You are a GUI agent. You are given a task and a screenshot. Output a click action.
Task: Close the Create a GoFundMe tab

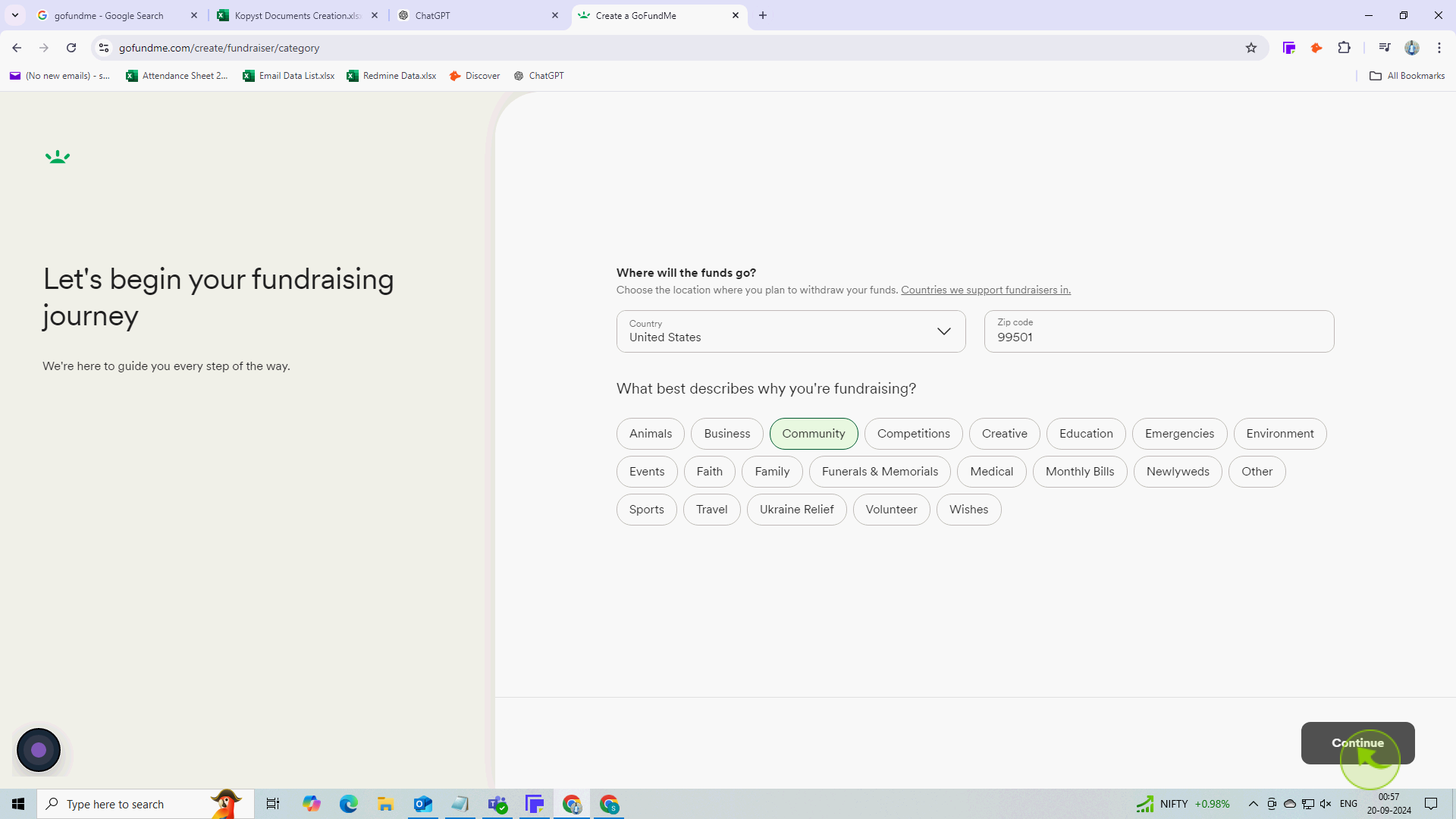(736, 15)
